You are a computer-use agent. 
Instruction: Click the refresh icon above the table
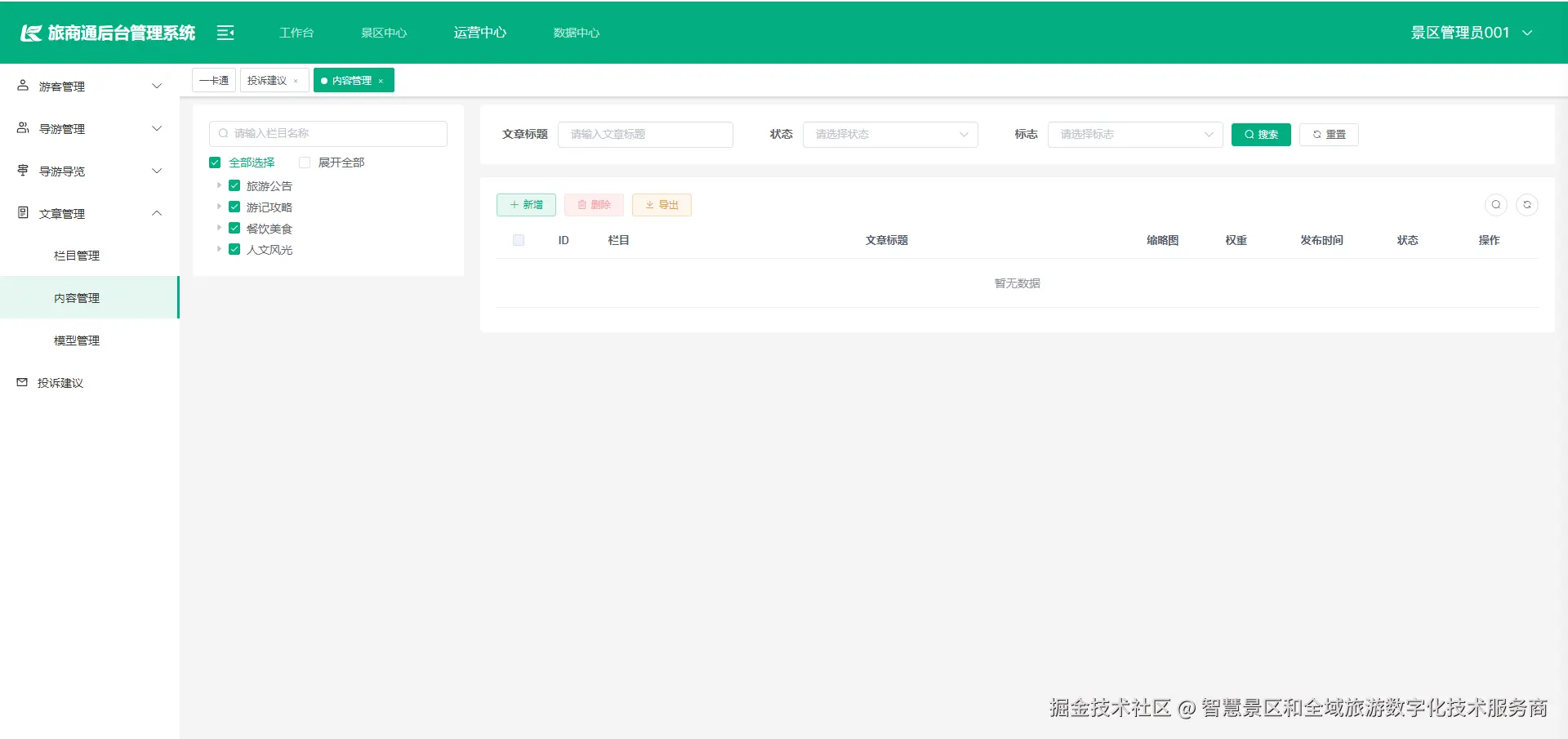point(1528,205)
